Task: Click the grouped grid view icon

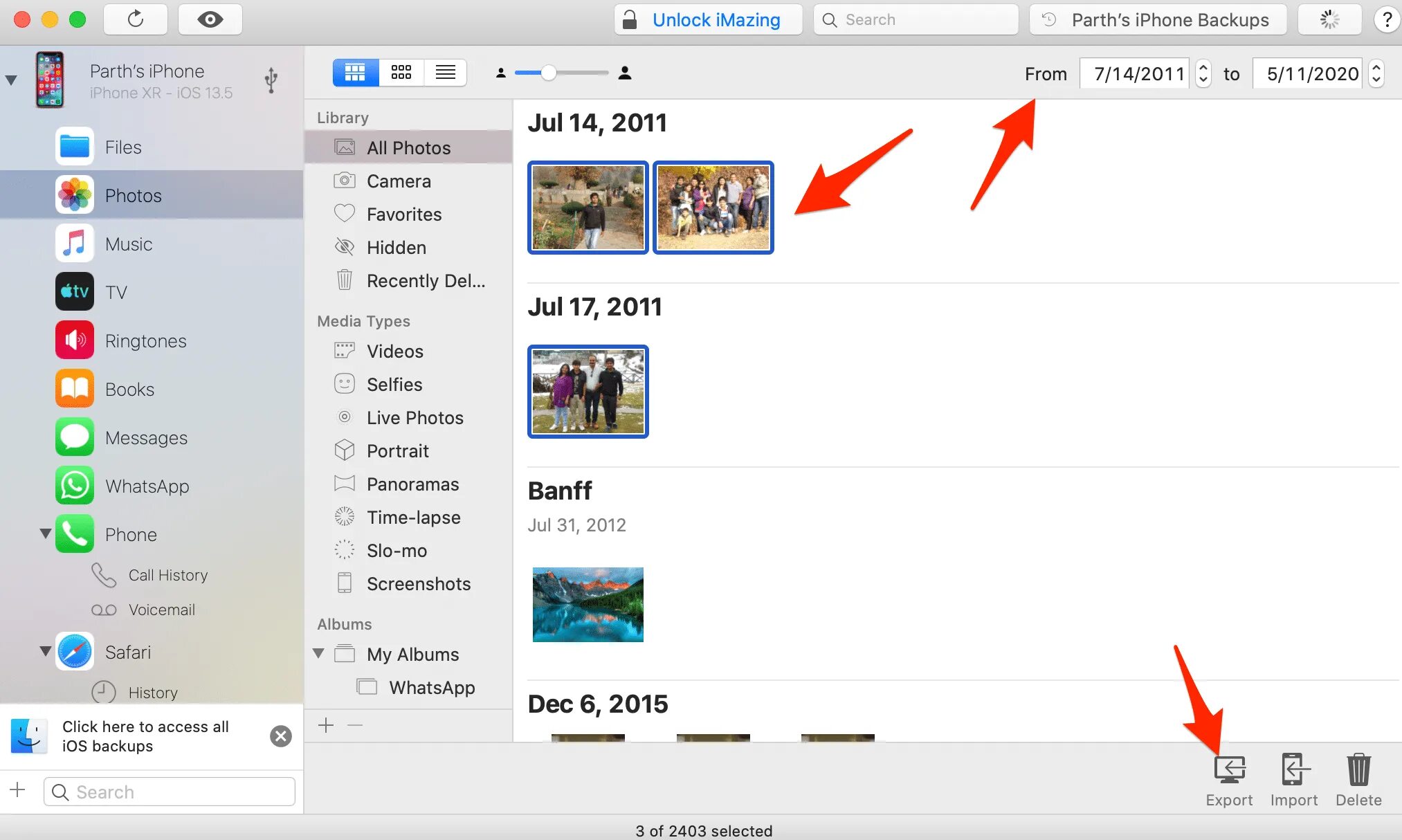Action: (353, 73)
